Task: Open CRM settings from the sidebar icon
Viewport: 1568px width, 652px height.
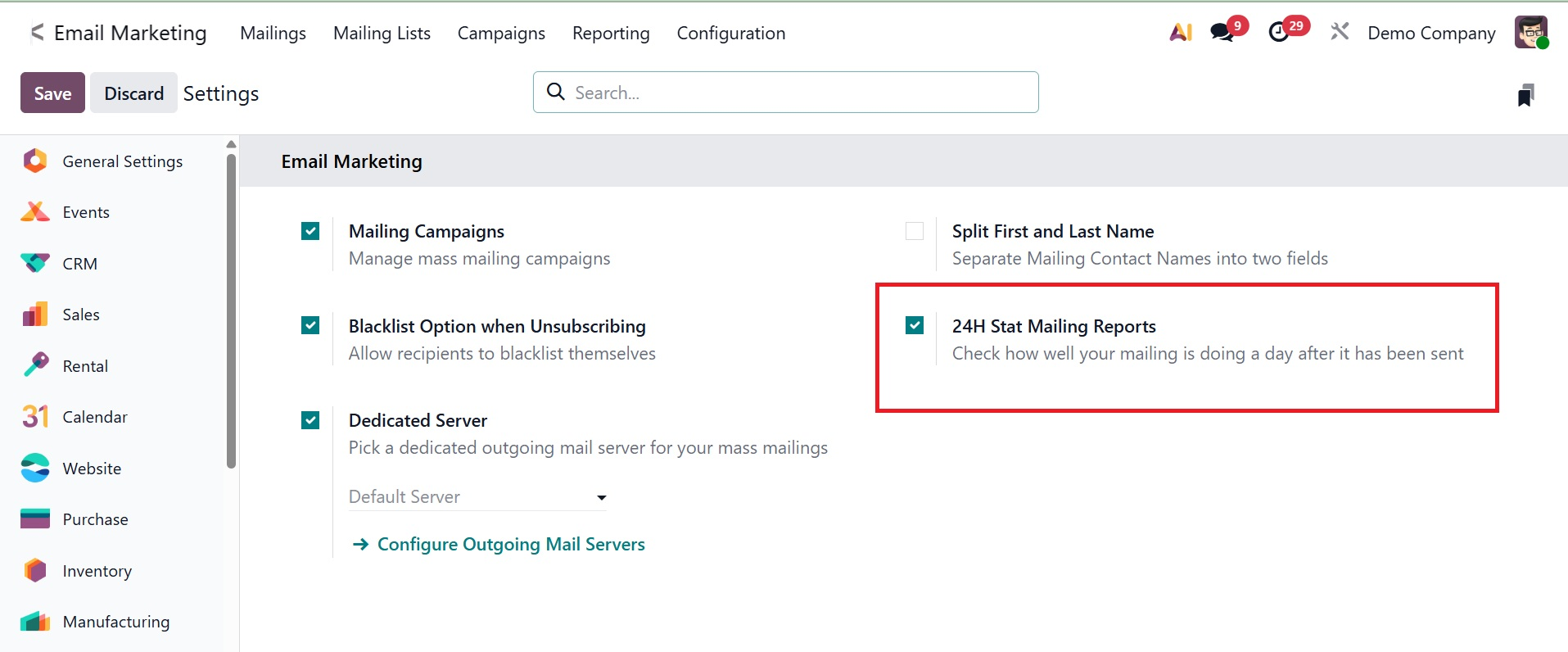Action: coord(35,264)
